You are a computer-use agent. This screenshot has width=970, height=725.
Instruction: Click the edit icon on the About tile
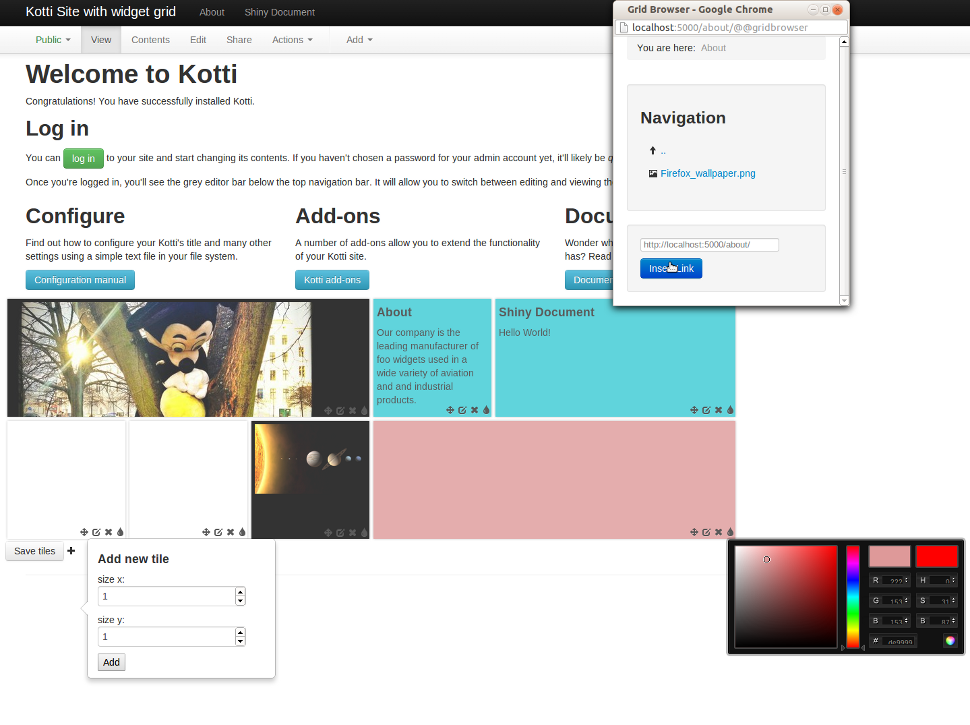[x=462, y=410]
